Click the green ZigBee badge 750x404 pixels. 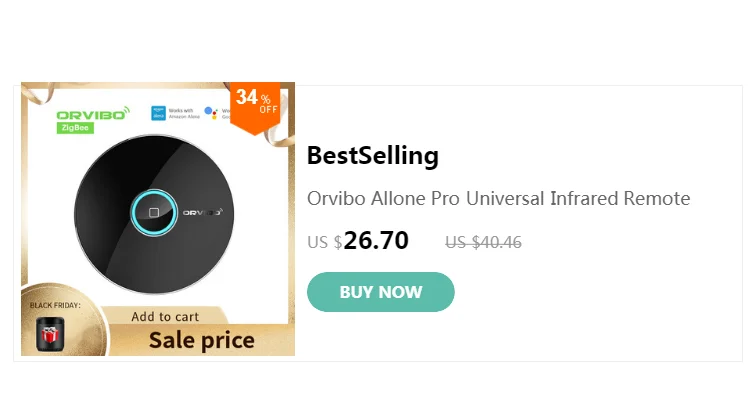coord(75,128)
